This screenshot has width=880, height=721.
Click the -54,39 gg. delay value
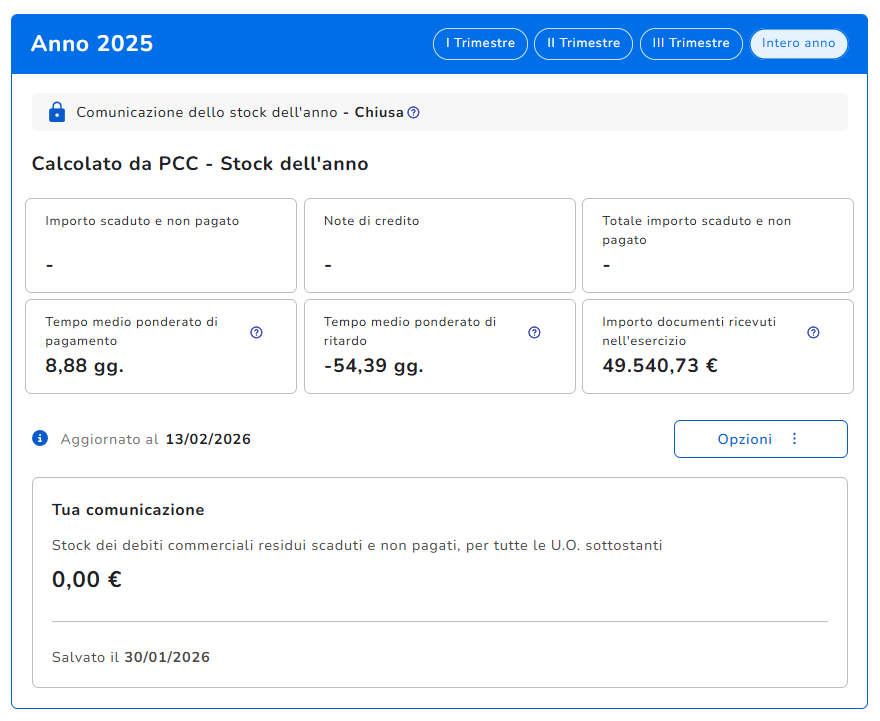(374, 366)
